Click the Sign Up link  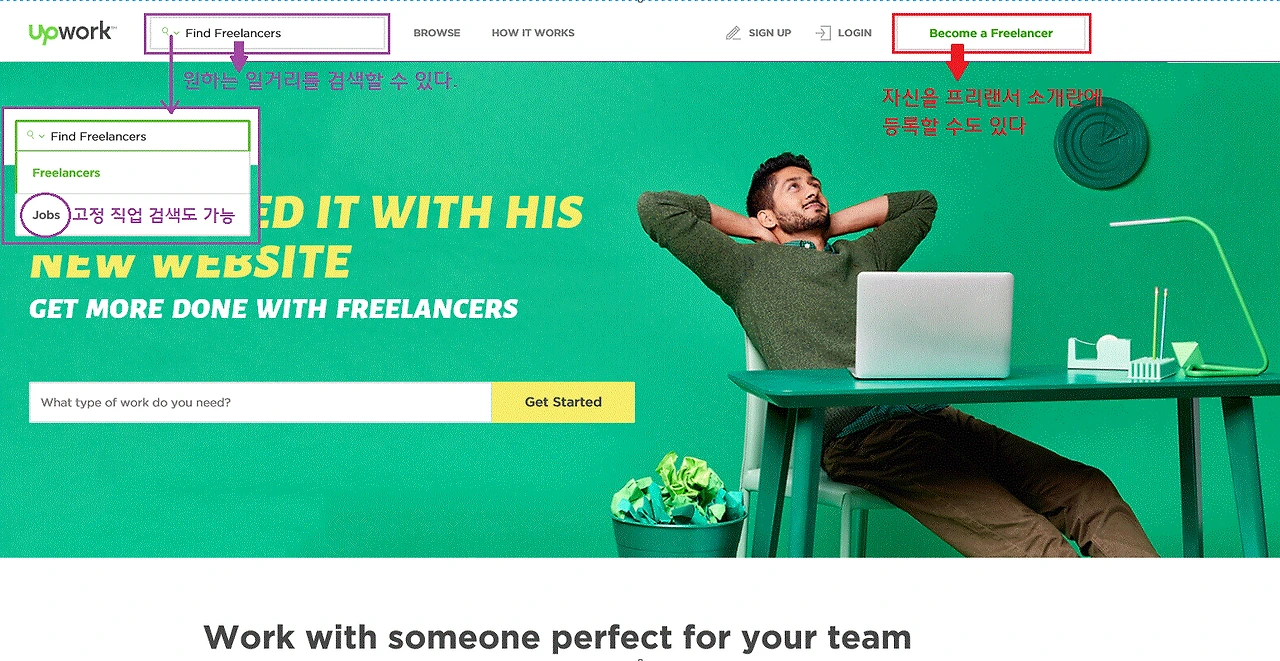pyautogui.click(x=770, y=33)
